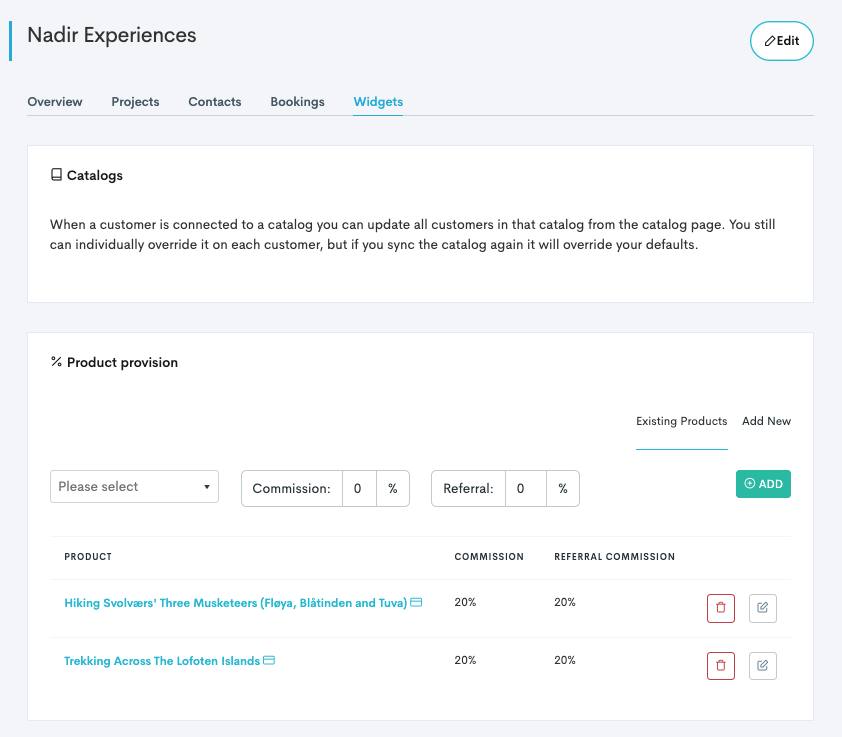Image resolution: width=842 pixels, height=737 pixels.
Task: Click the Catalogs book icon
Action: [56, 175]
